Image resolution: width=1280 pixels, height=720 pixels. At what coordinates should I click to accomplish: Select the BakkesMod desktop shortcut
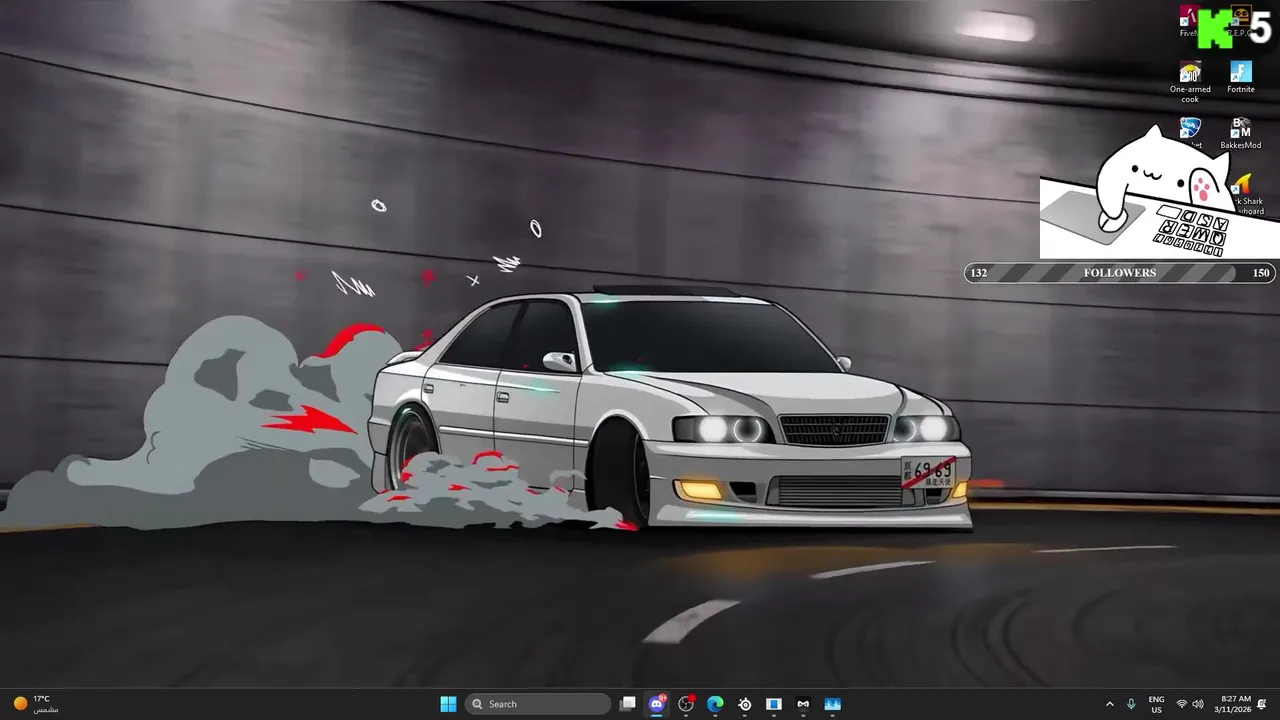pos(1240,133)
